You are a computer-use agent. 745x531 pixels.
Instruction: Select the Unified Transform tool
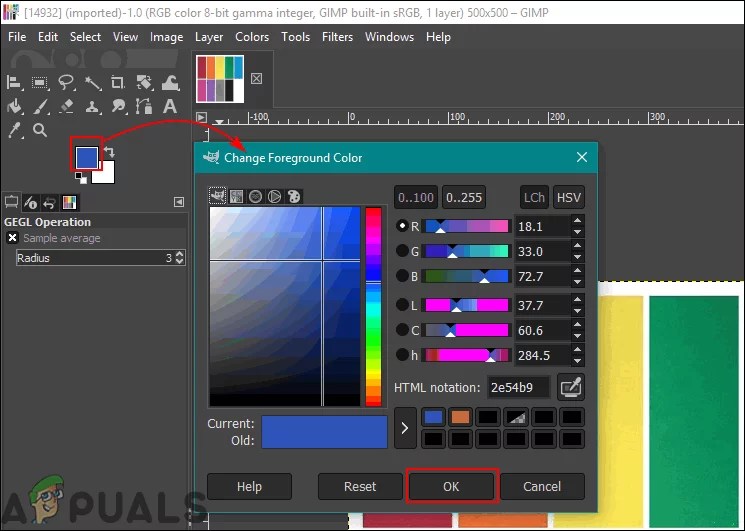point(144,83)
